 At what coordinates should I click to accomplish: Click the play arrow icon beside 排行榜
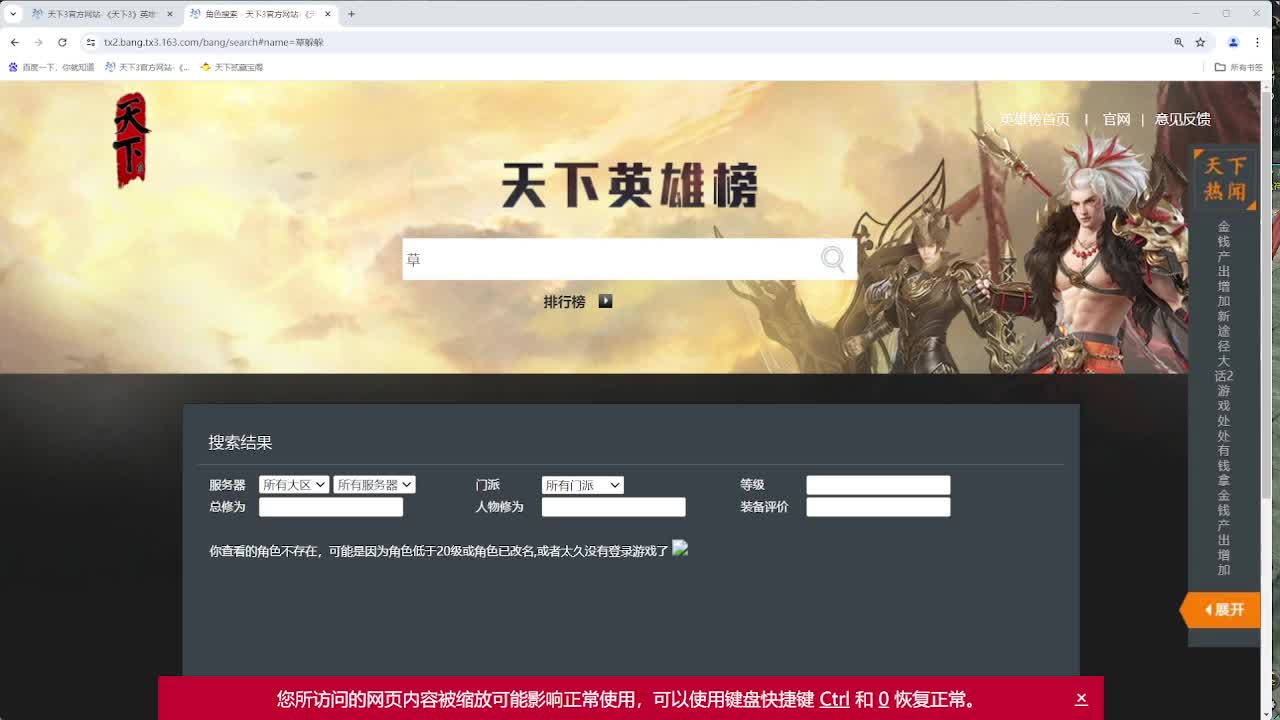coord(605,301)
